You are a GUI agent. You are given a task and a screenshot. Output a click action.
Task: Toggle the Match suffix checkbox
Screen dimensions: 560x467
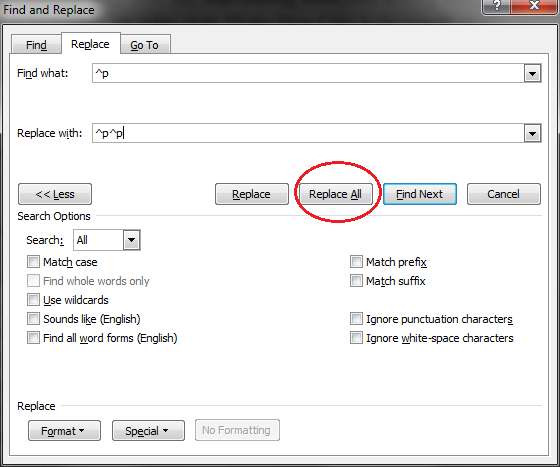[x=356, y=281]
